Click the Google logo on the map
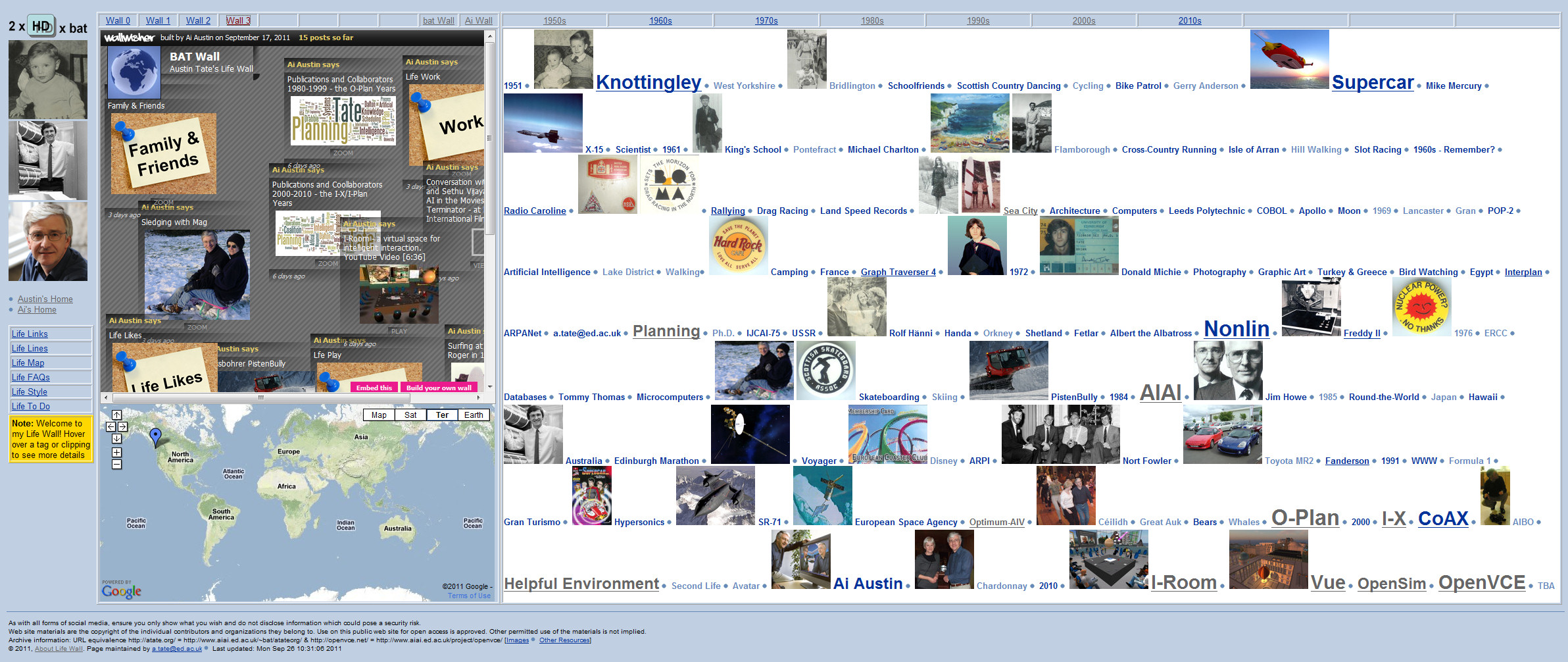 [x=122, y=590]
